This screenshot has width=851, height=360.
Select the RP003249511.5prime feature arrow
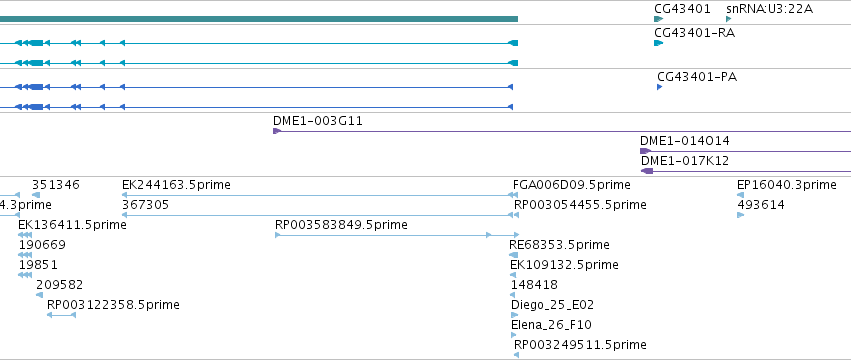pos(516,355)
